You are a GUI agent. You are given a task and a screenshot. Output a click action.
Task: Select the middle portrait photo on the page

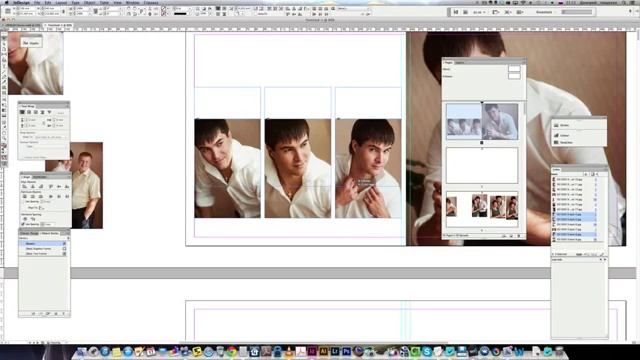pos(298,168)
